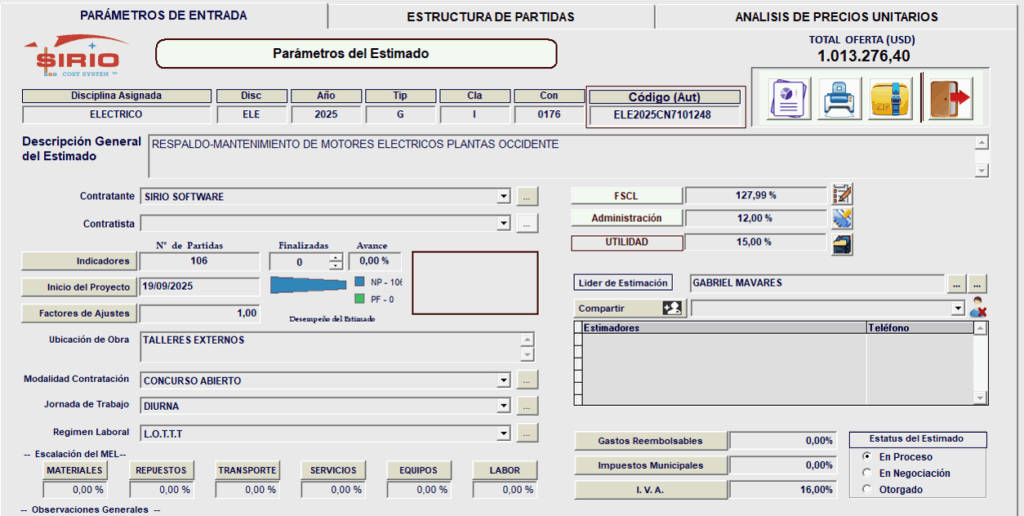Set estimate status to Otorgado
This screenshot has height=516, width=1024.
[866, 489]
